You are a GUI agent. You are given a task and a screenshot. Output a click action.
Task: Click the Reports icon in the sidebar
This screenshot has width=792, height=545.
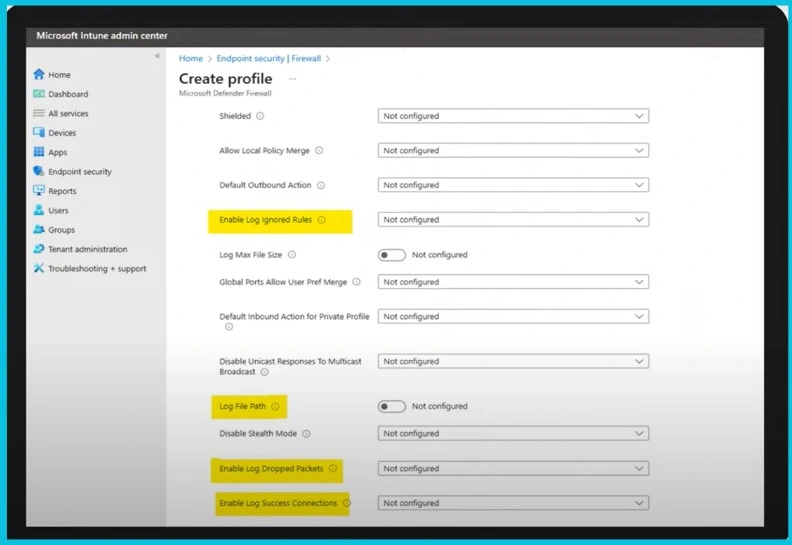39,190
